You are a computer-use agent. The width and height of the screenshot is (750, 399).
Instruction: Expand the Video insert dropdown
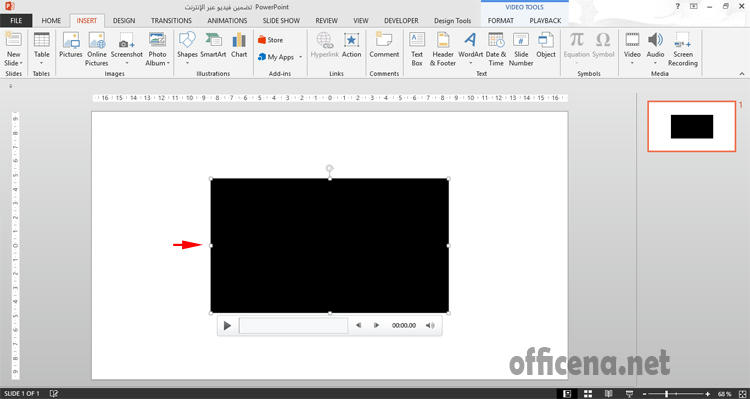pyautogui.click(x=632, y=63)
